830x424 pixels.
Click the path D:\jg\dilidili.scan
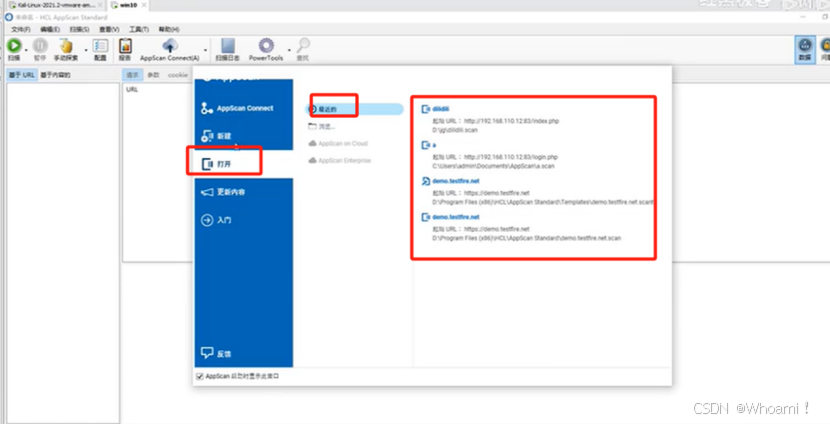pyautogui.click(x=455, y=130)
